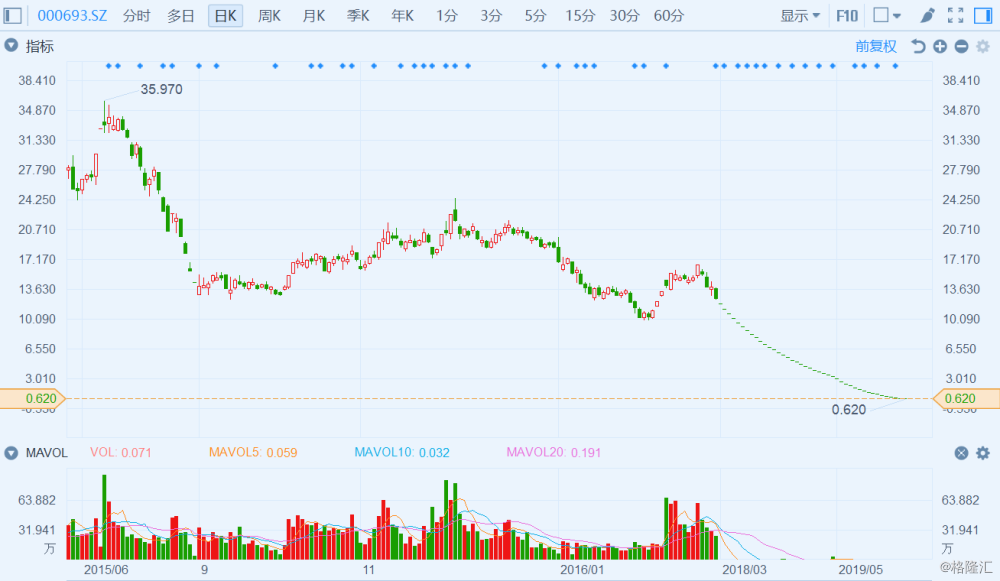1000x581 pixels.
Task: Click the 2018/03 date axis label
Action: click(744, 570)
